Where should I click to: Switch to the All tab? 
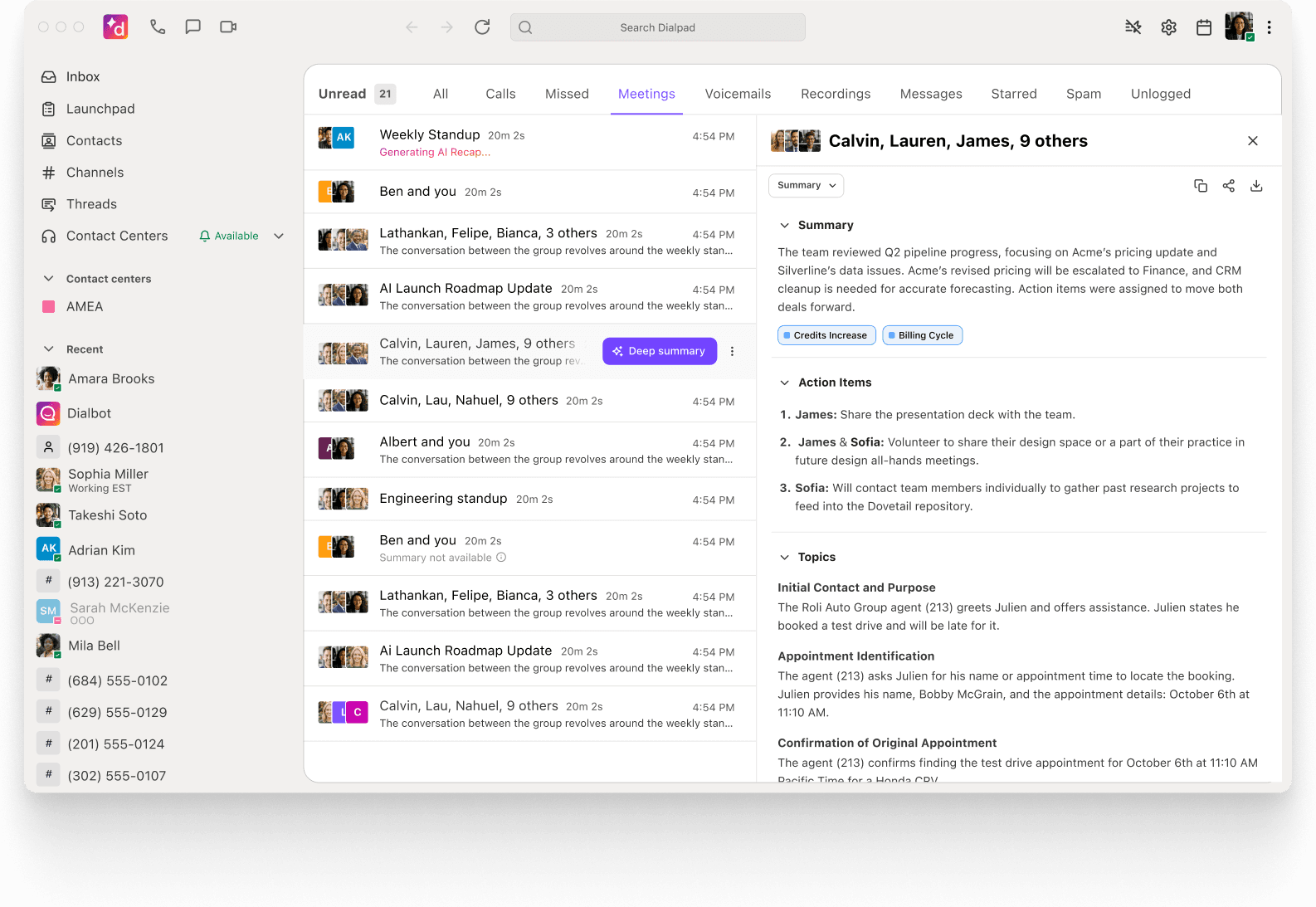click(x=441, y=94)
